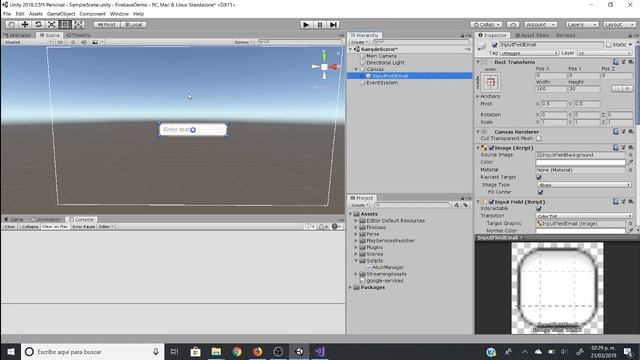Select the Move tool

pos(25,24)
